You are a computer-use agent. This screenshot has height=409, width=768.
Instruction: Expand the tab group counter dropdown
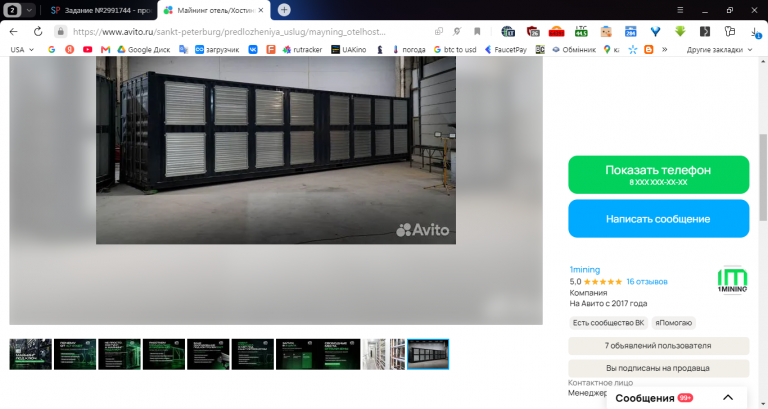pyautogui.click(x=29, y=10)
